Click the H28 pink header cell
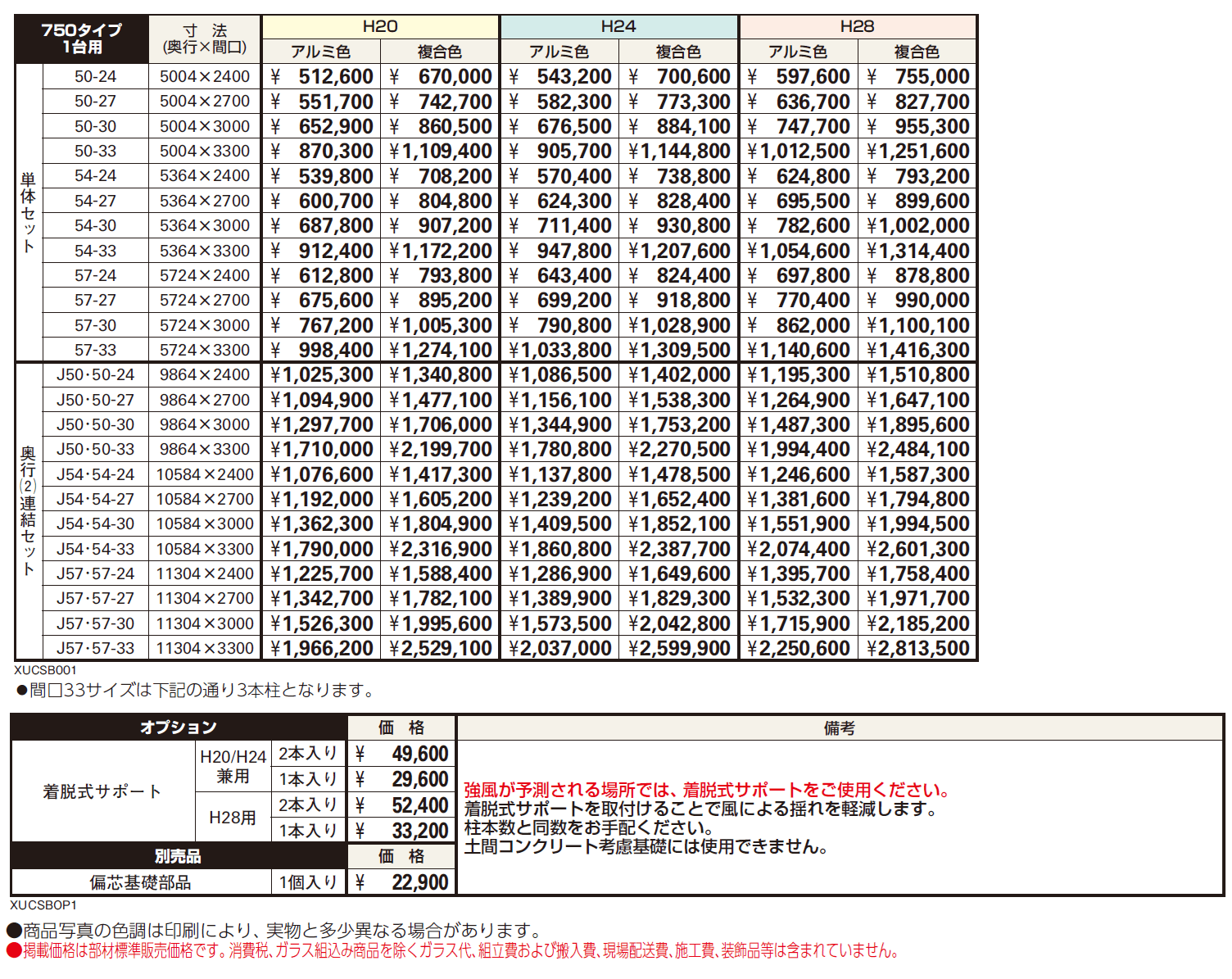This screenshot has height=979, width=1232. click(857, 26)
